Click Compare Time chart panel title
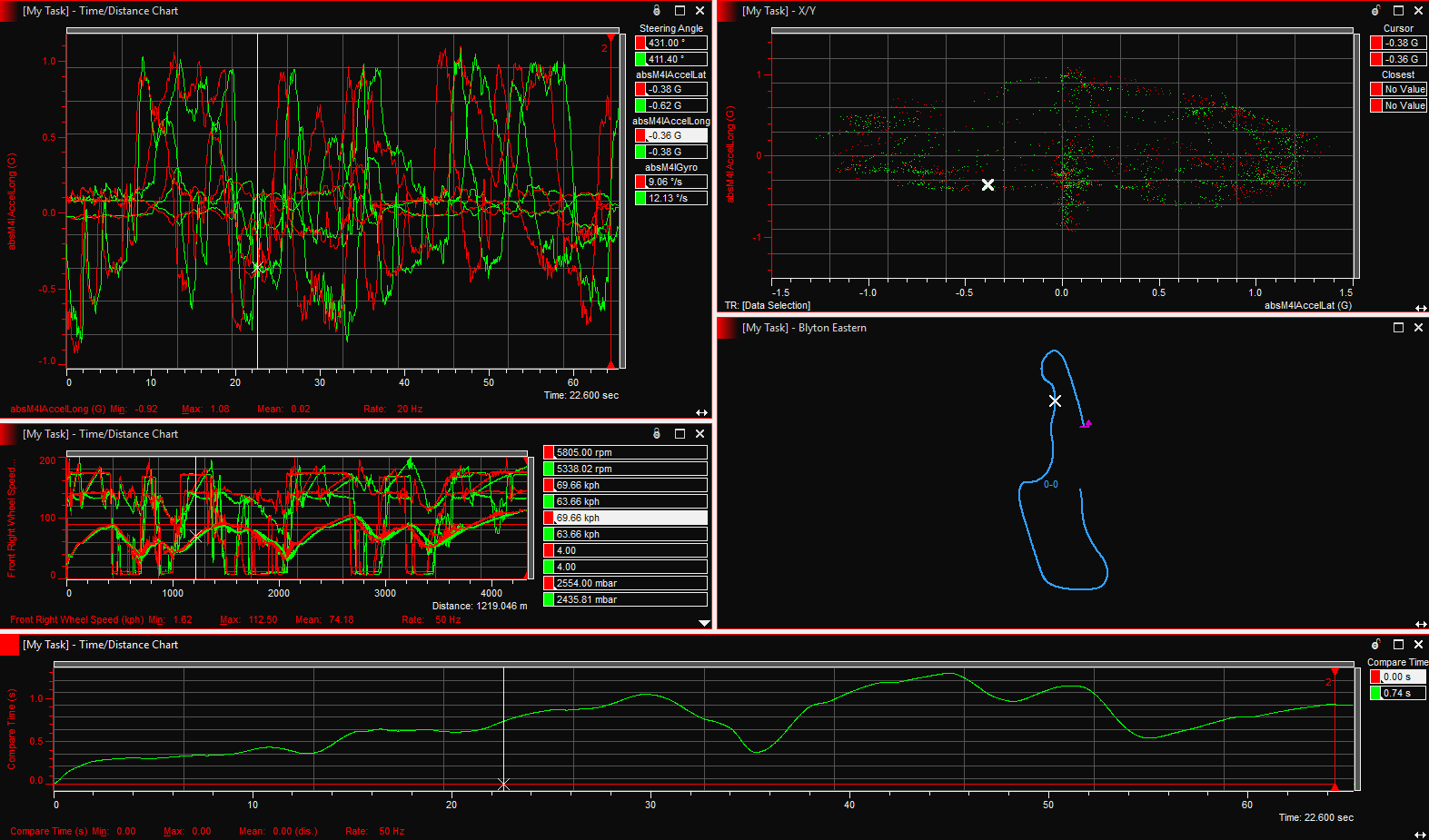Viewport: 1429px width, 840px height. (x=100, y=645)
